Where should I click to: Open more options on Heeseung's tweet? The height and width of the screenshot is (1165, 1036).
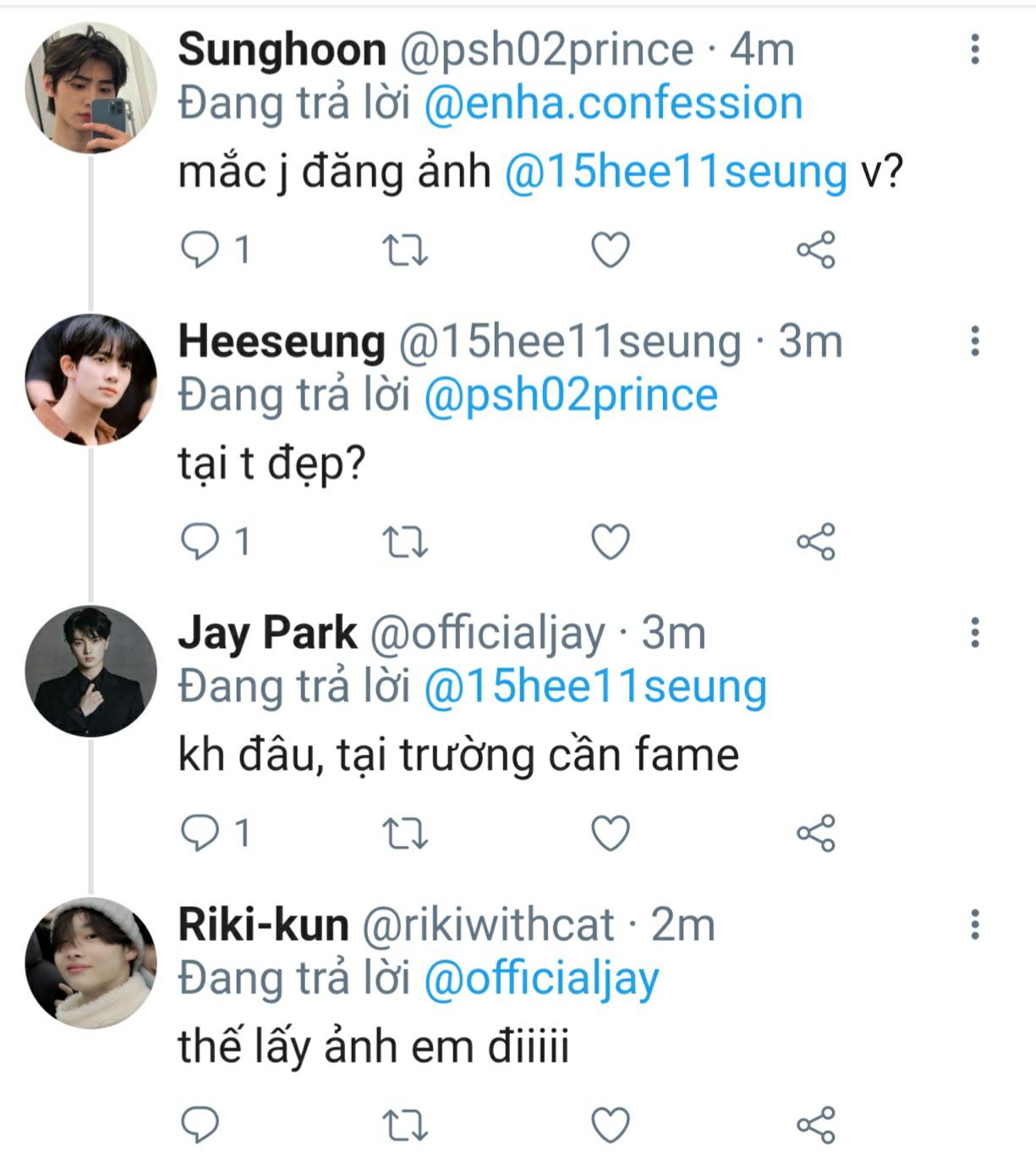[975, 341]
